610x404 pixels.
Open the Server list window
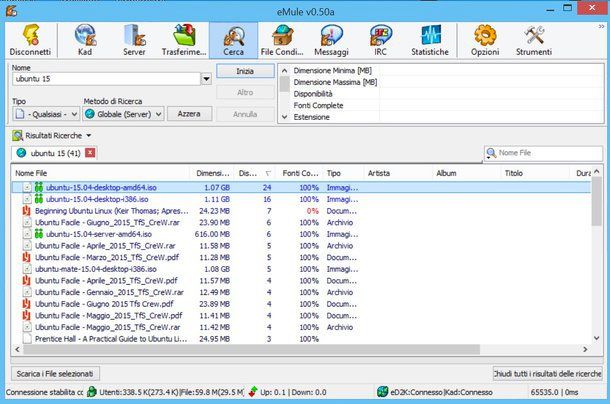point(134,40)
